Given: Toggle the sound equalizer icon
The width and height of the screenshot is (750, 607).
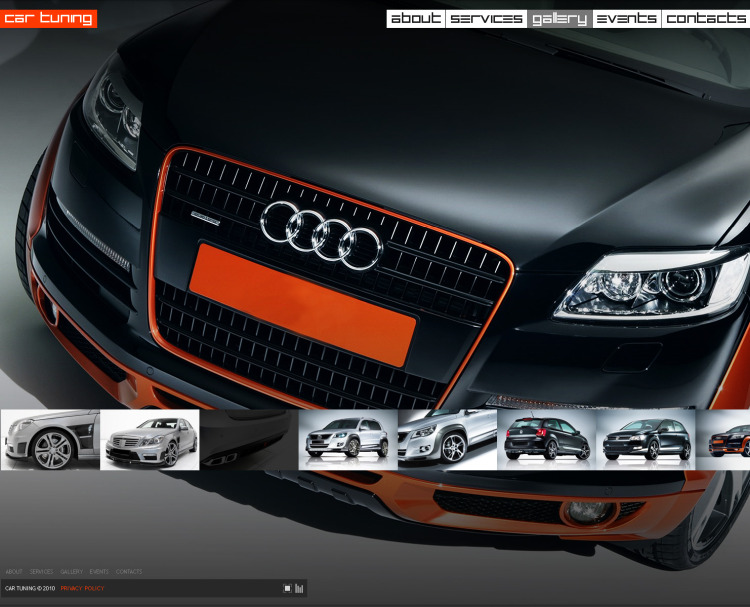Looking at the screenshot, I should coord(299,588).
